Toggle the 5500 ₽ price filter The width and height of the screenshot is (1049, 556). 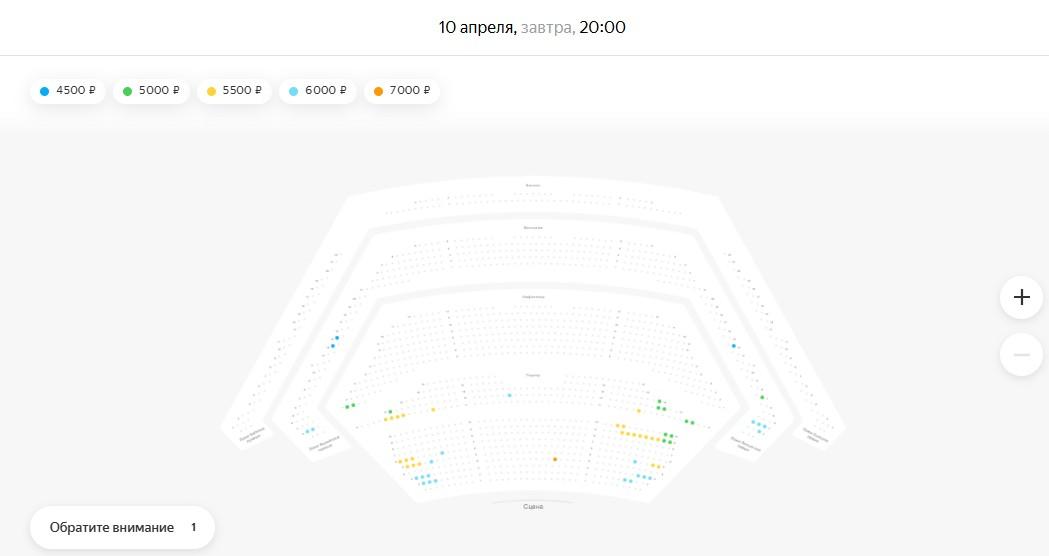point(234,91)
